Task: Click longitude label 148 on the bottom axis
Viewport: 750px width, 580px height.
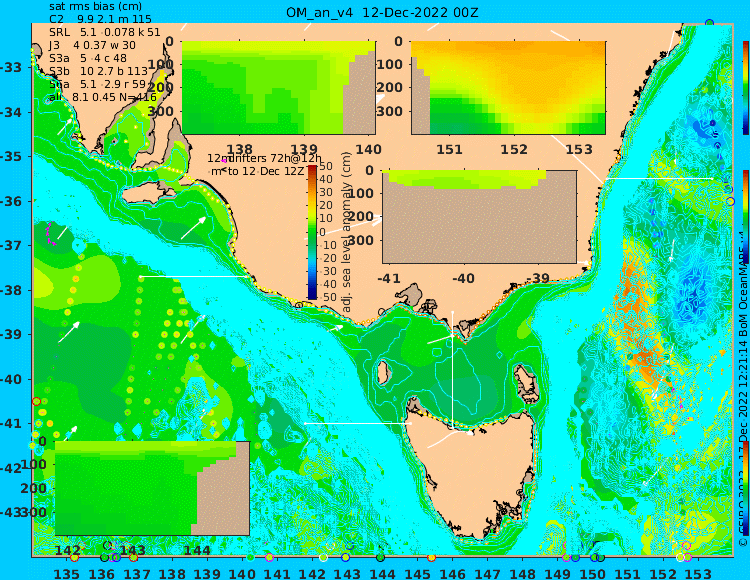Action: (522, 573)
